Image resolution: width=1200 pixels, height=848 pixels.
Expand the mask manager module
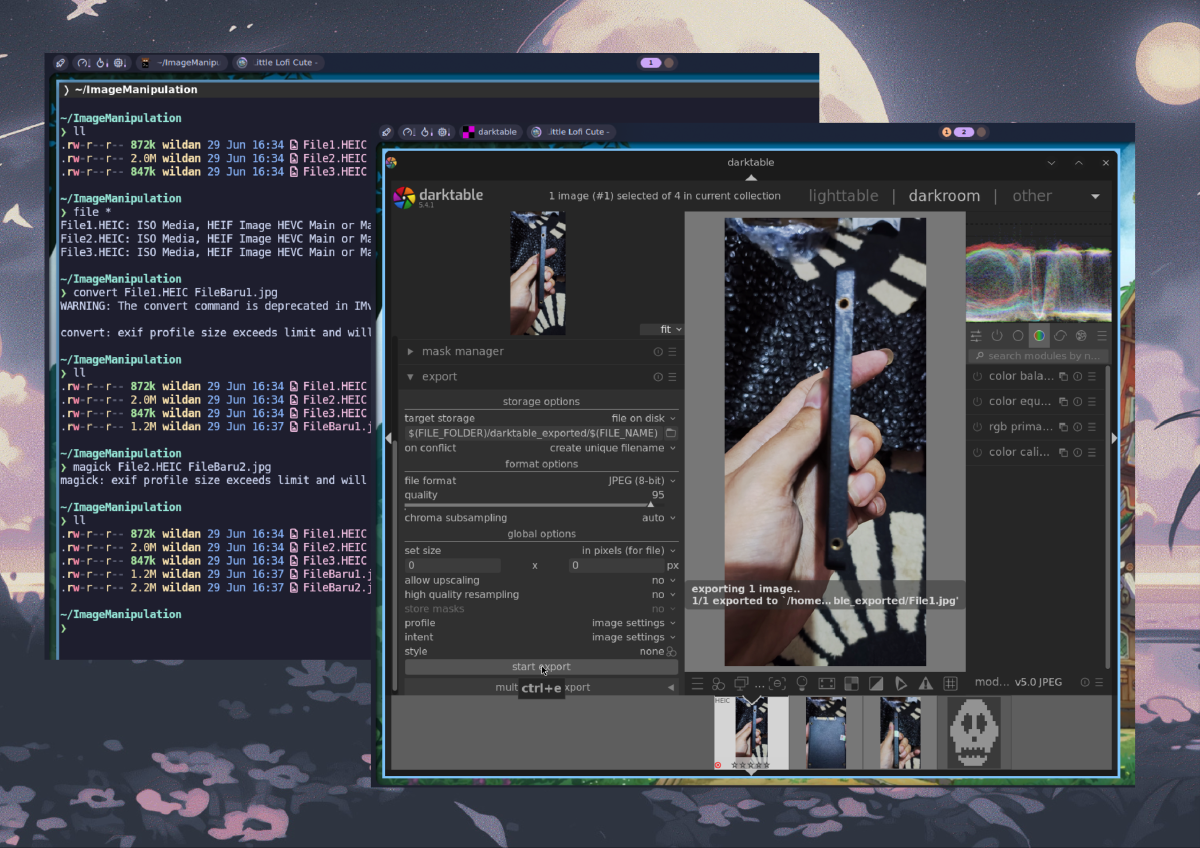coord(410,352)
